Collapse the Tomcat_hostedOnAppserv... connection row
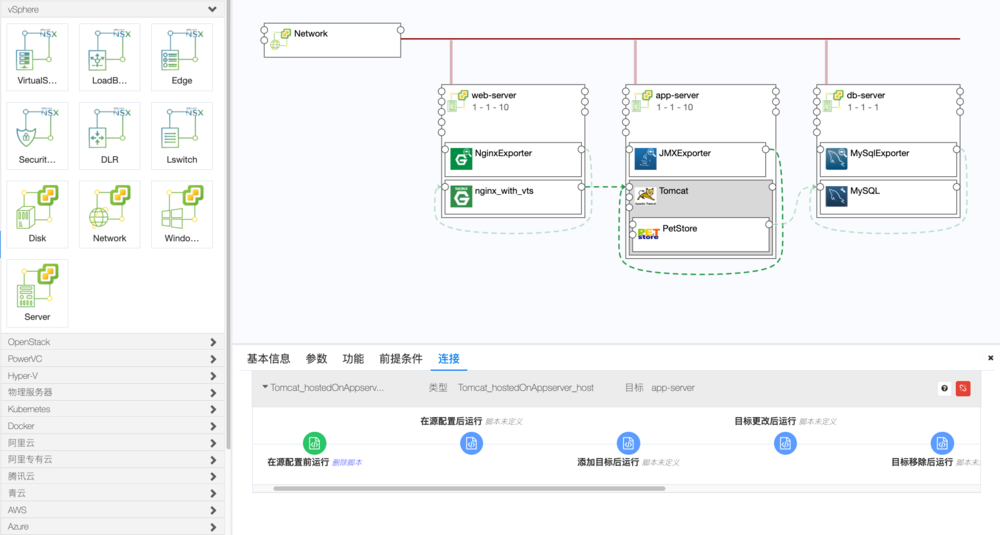The width and height of the screenshot is (1000, 535). (265, 387)
